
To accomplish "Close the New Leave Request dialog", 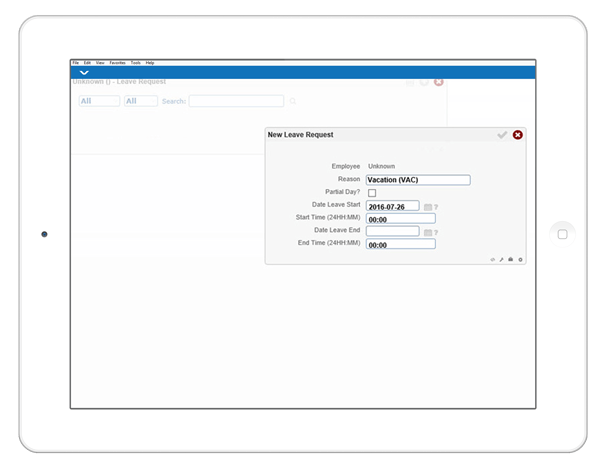I will (517, 134).
